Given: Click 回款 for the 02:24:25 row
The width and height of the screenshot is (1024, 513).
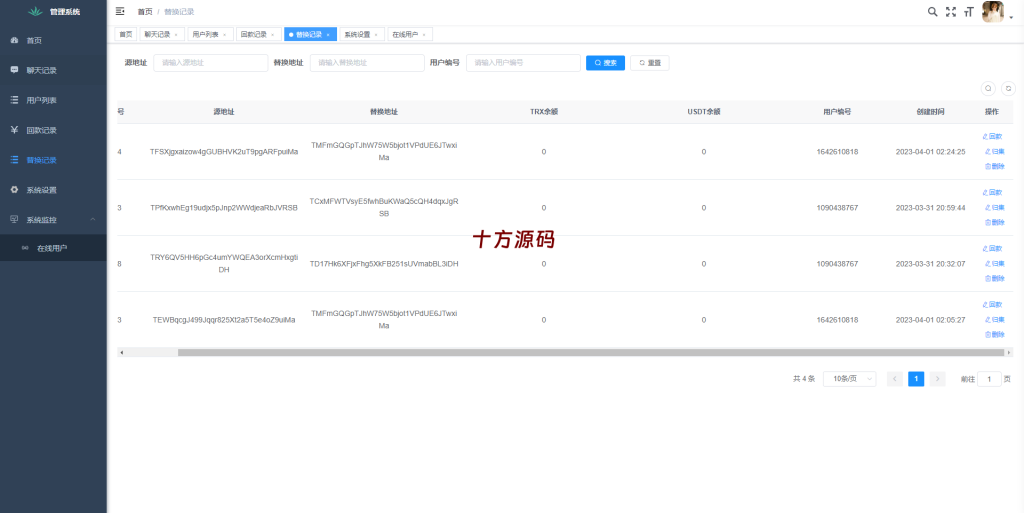Looking at the screenshot, I should (x=993, y=136).
